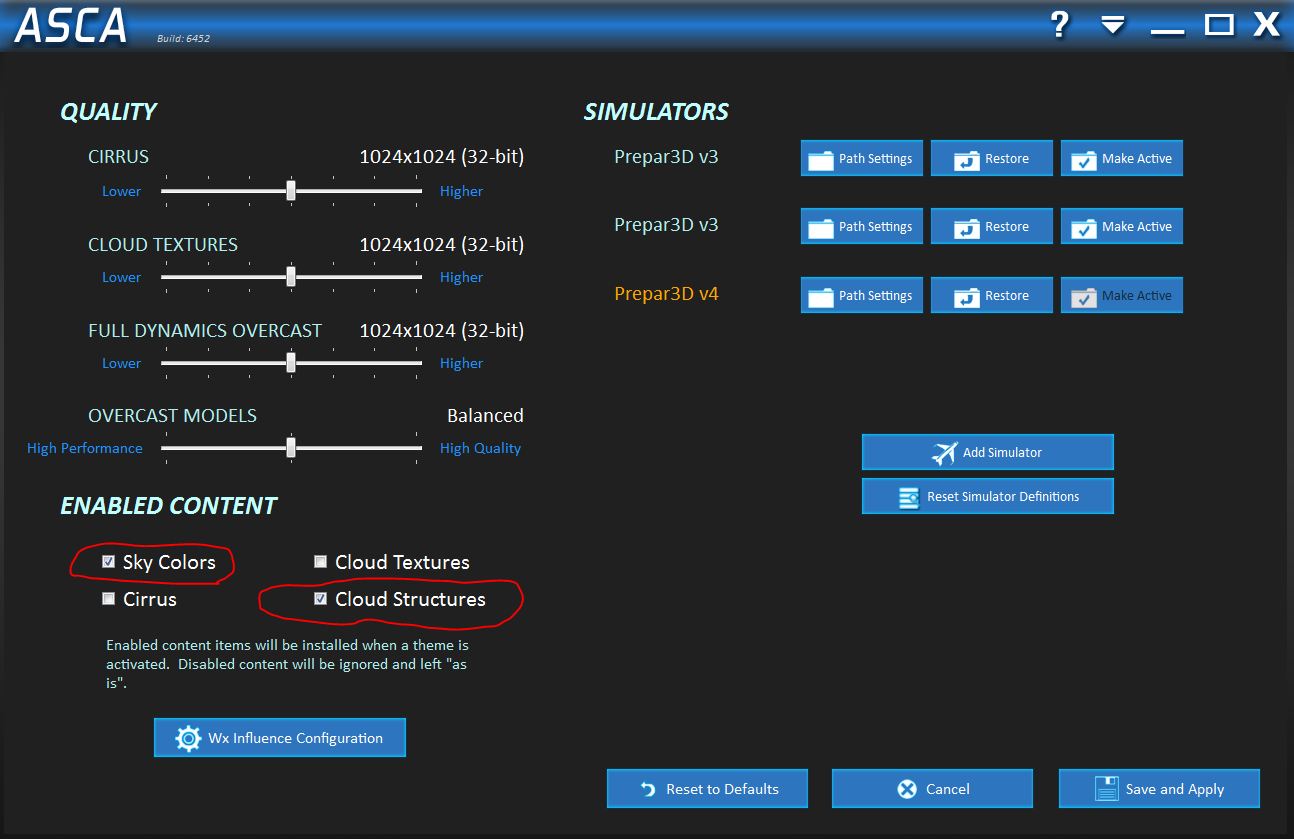Image resolution: width=1294 pixels, height=839 pixels.
Task: Click the 'Higher' label under CLOUD TEXTURES
Action: (461, 277)
